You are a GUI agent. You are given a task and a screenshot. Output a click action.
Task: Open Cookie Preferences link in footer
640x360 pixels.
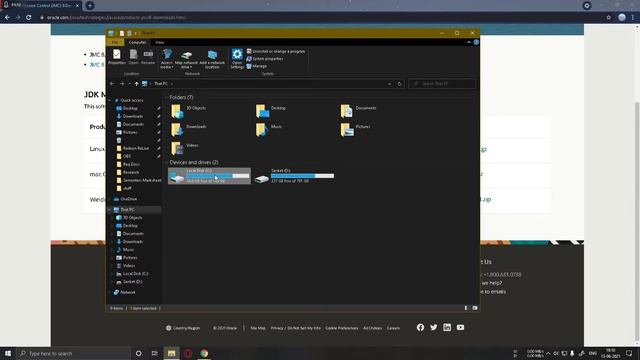point(342,328)
